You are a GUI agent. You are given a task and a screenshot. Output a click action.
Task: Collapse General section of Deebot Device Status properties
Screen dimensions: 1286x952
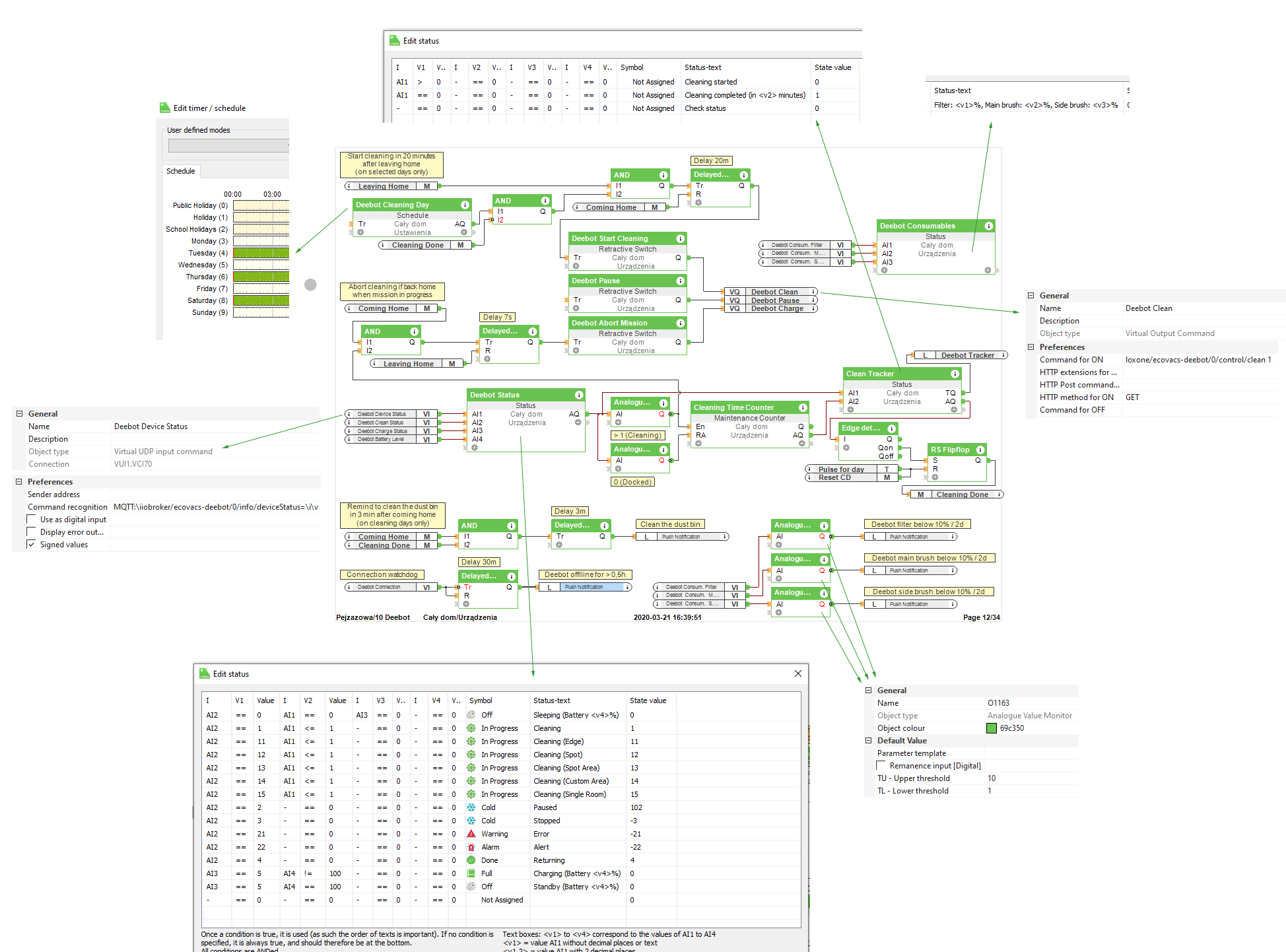click(19, 414)
